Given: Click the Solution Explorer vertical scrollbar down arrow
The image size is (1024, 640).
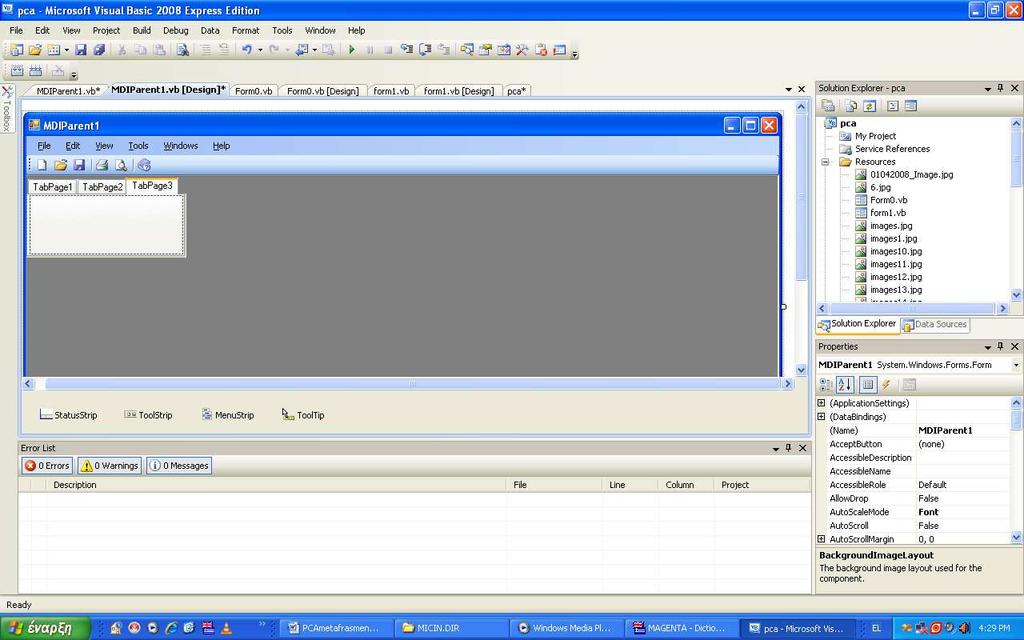Looking at the screenshot, I should 1016,295.
